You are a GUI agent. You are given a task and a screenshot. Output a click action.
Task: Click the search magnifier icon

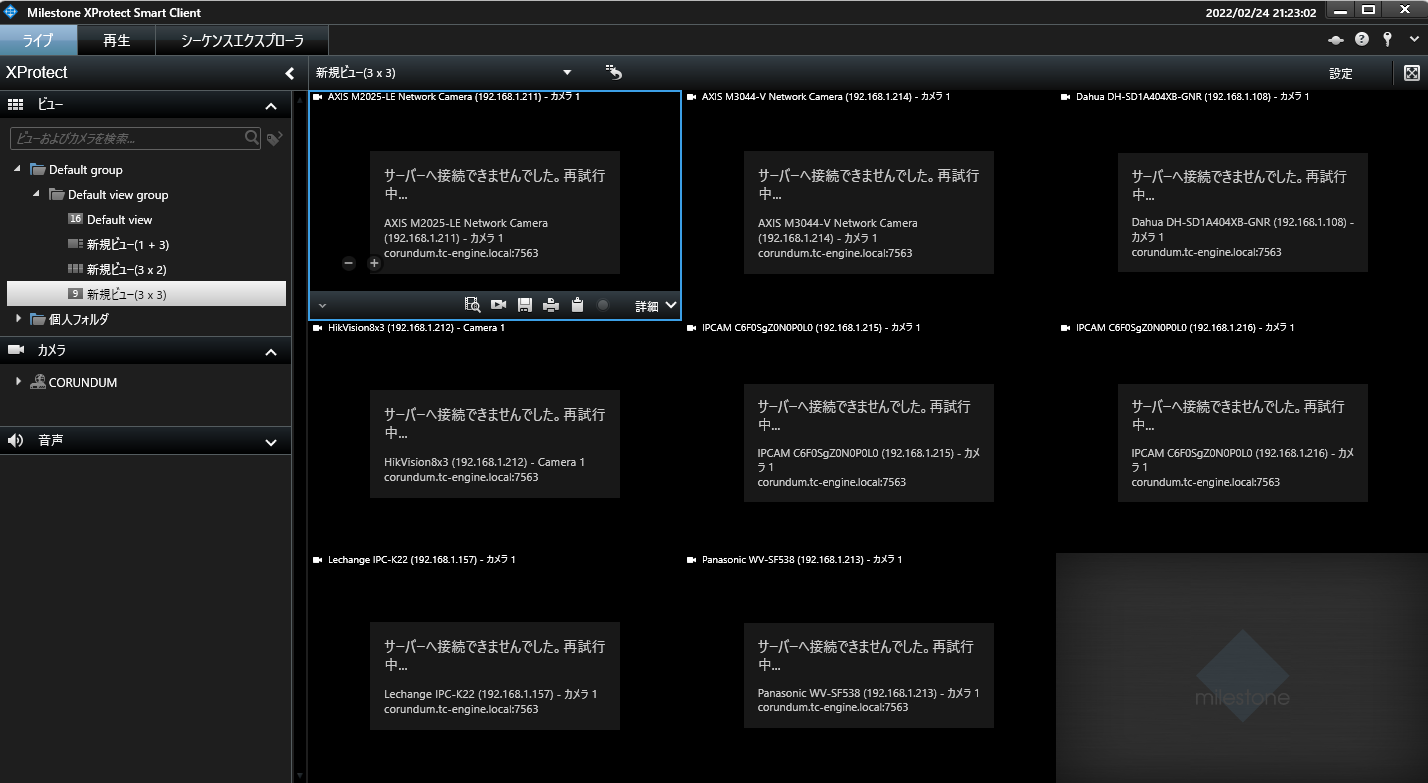253,139
